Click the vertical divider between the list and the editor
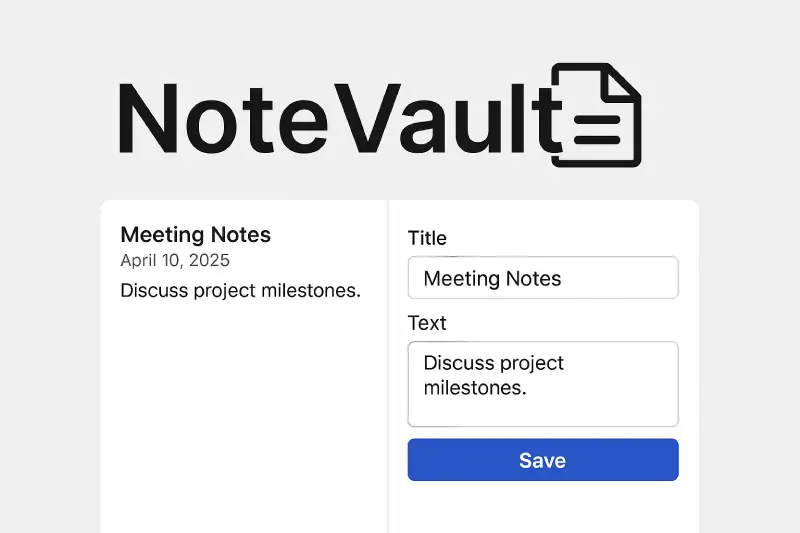This screenshot has height=533, width=800. pyautogui.click(x=388, y=366)
